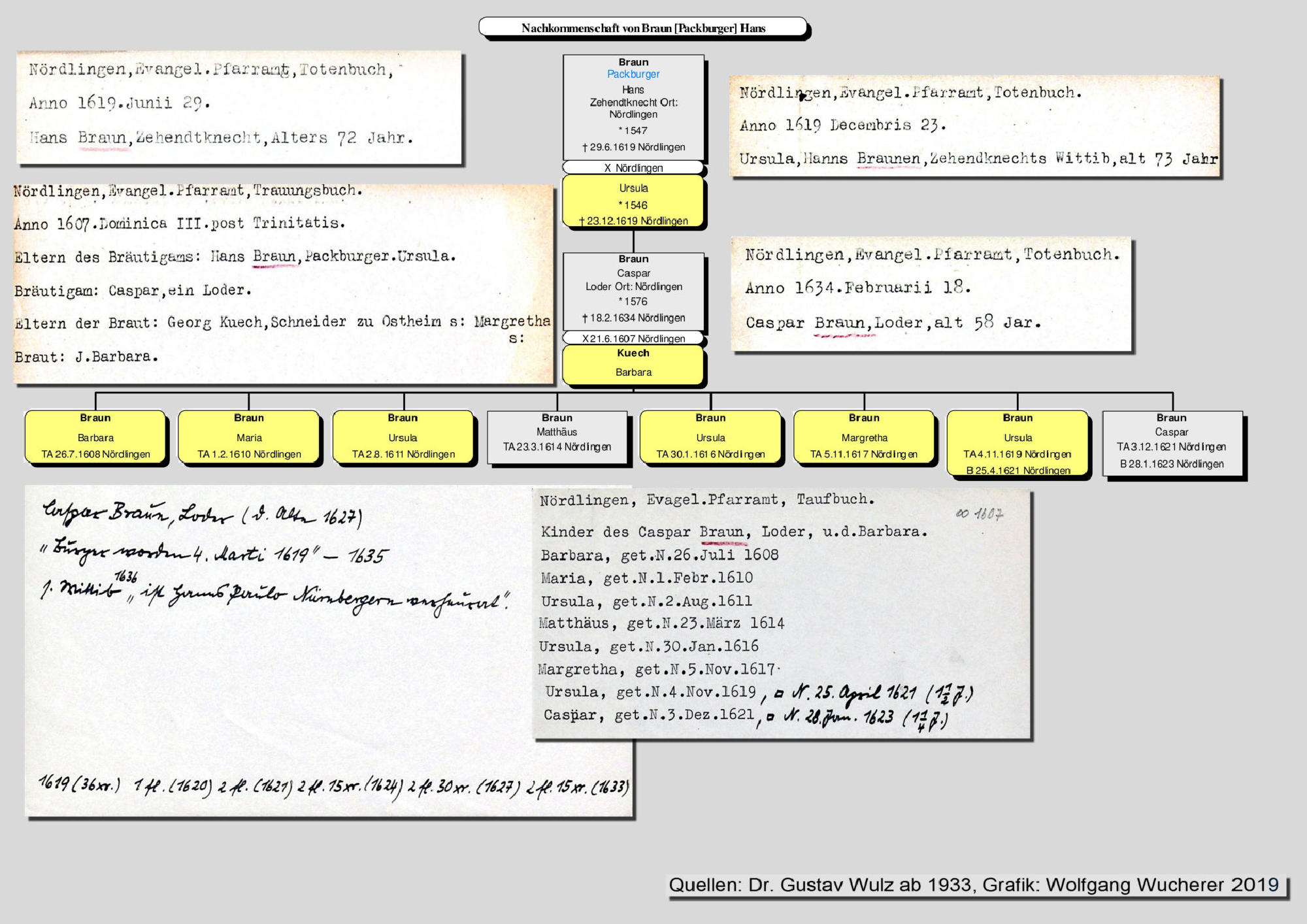Select child Ursula TA 2.8.1611
The image size is (1307, 924).
coord(403,437)
